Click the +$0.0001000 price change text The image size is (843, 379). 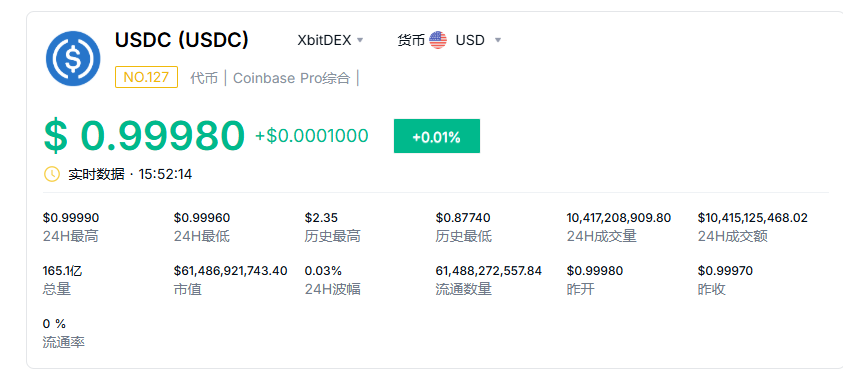pos(312,136)
